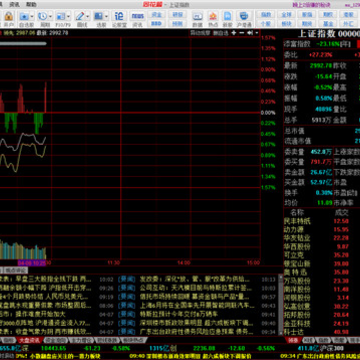Click the 基金 toolbar button
The height and width of the screenshot is (360, 360).
tap(328, 24)
